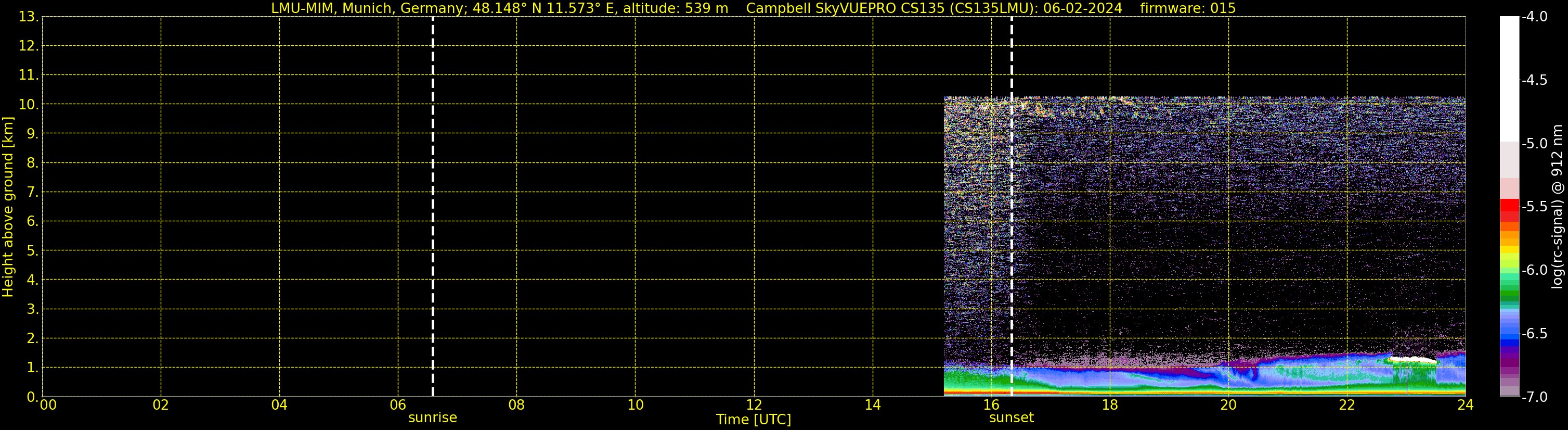Click the colorbar tick label -6.5
The image size is (1568, 430).
pos(1535,334)
